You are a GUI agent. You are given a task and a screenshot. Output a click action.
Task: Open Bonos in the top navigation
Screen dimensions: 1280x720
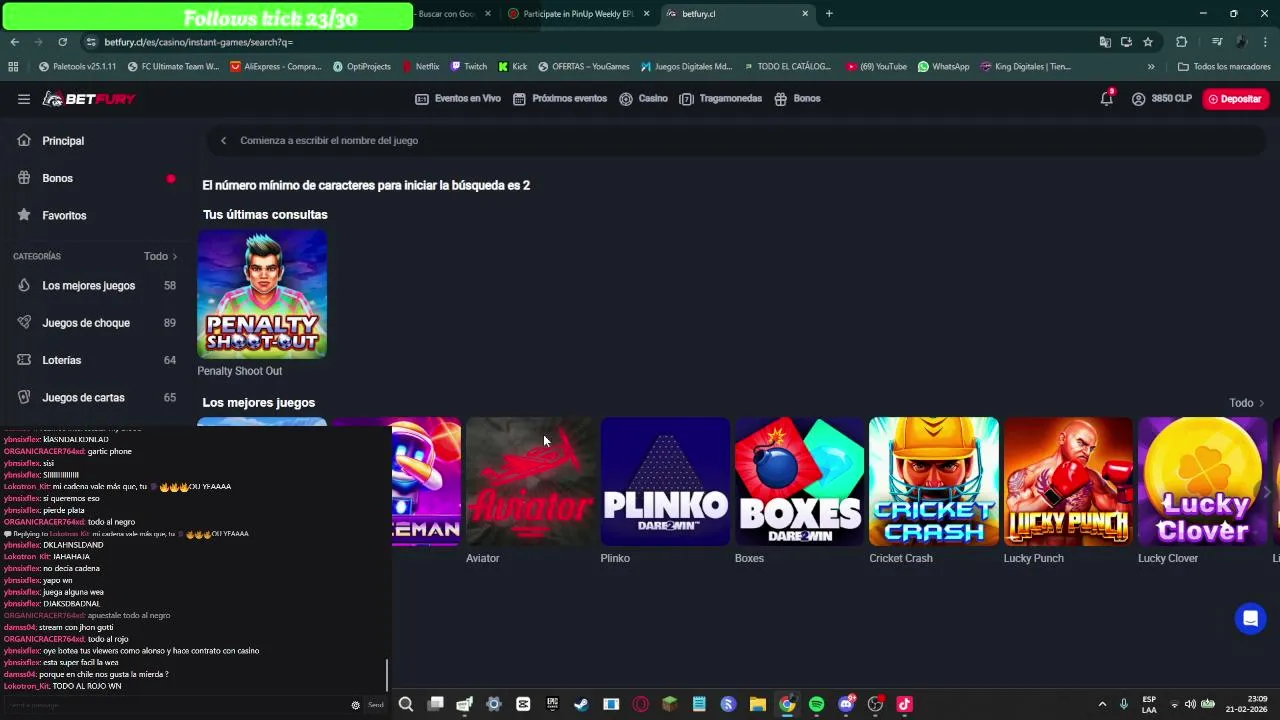tap(797, 99)
